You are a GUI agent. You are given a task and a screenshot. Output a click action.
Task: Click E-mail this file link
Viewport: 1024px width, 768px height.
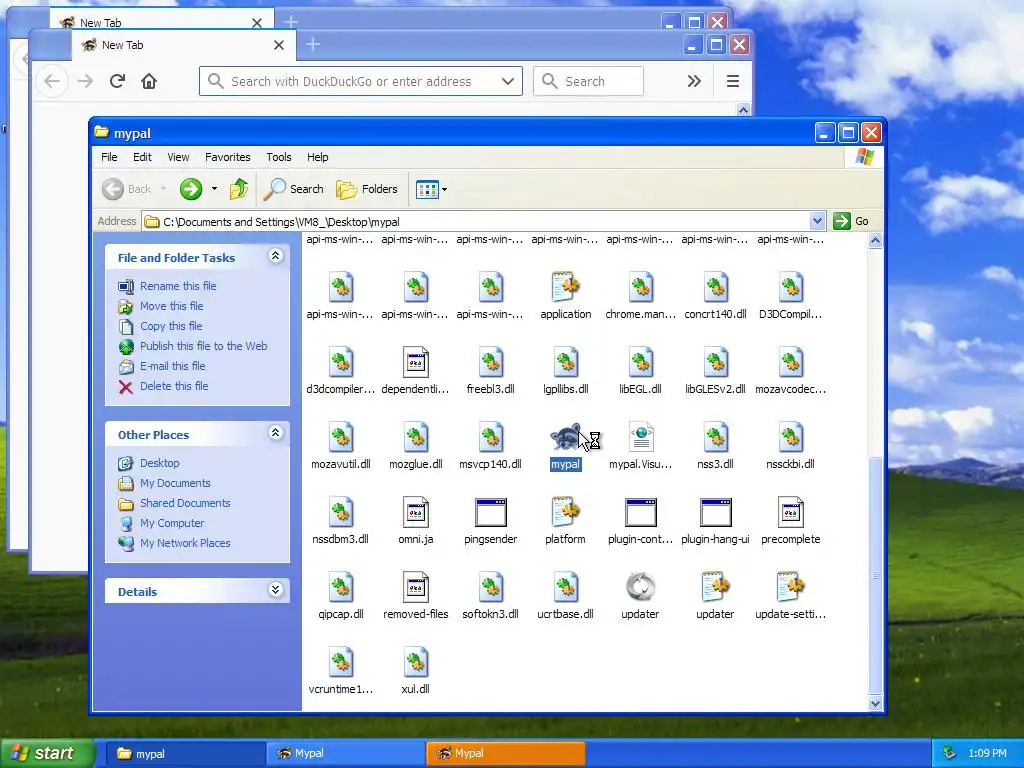pos(172,366)
